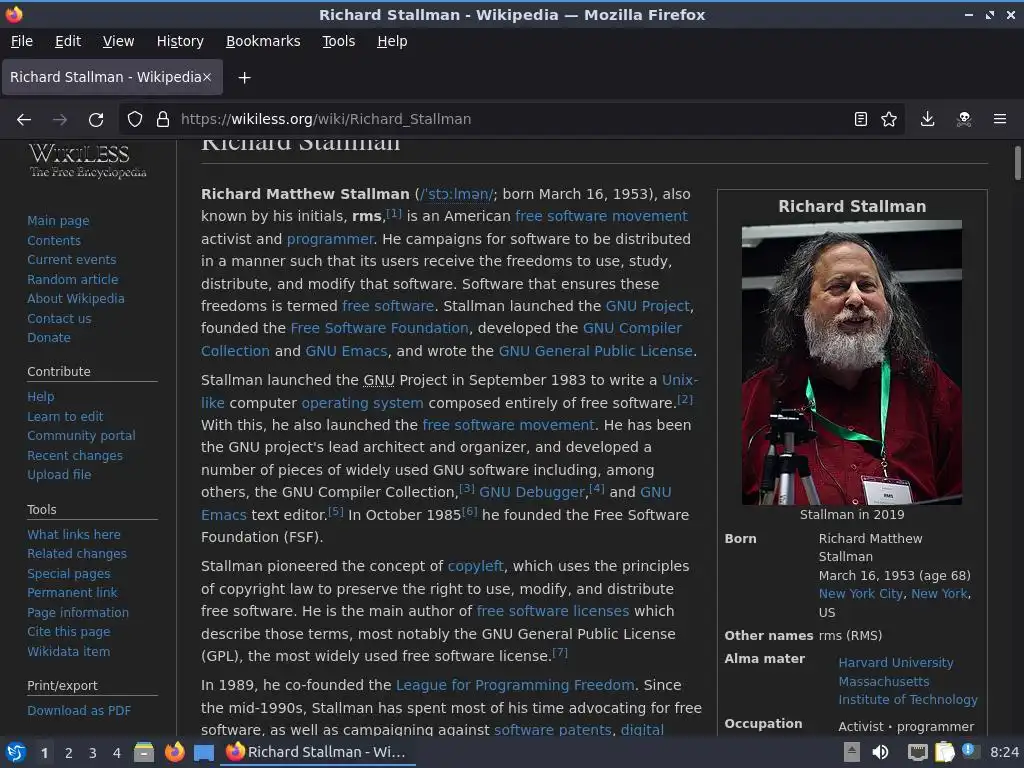
Task: Open the removable media tray icon
Action: (x=851, y=752)
